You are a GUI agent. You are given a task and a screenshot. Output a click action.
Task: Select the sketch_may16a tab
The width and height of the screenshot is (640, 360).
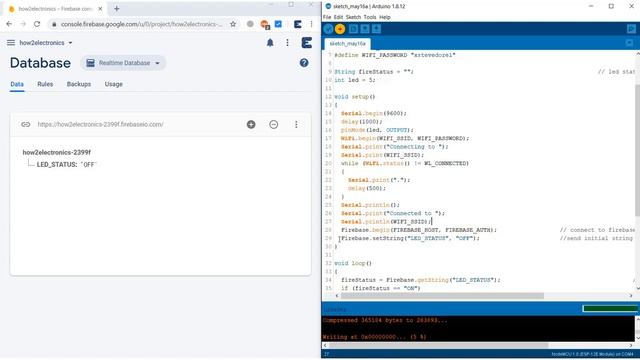(x=347, y=44)
